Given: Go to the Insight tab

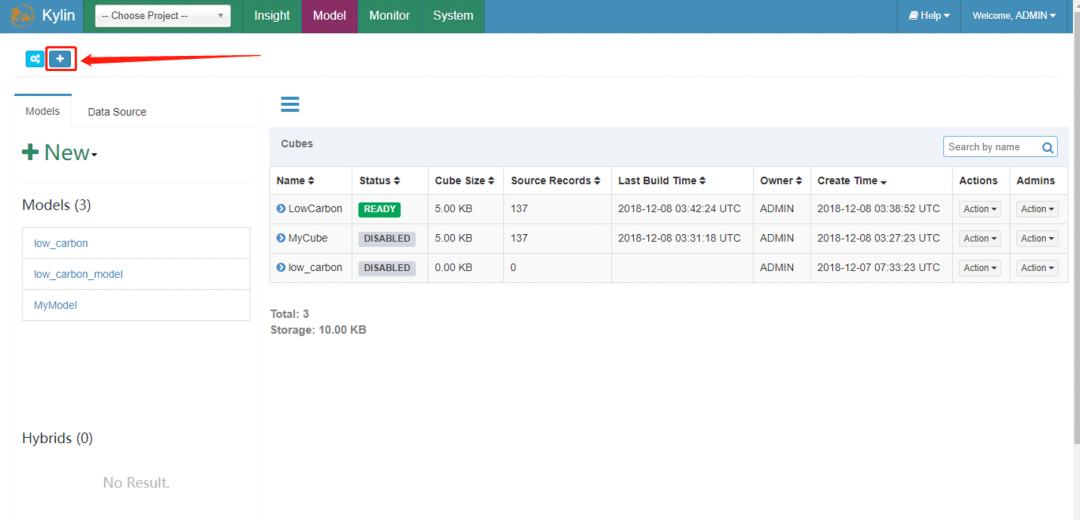Looking at the screenshot, I should click(272, 16).
